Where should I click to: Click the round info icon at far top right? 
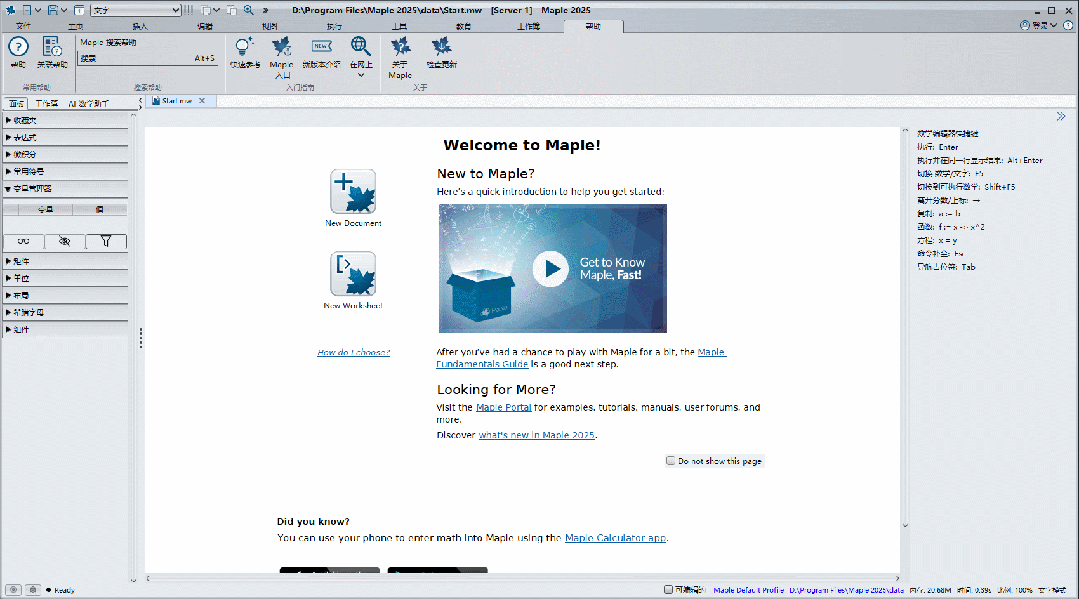1068,25
